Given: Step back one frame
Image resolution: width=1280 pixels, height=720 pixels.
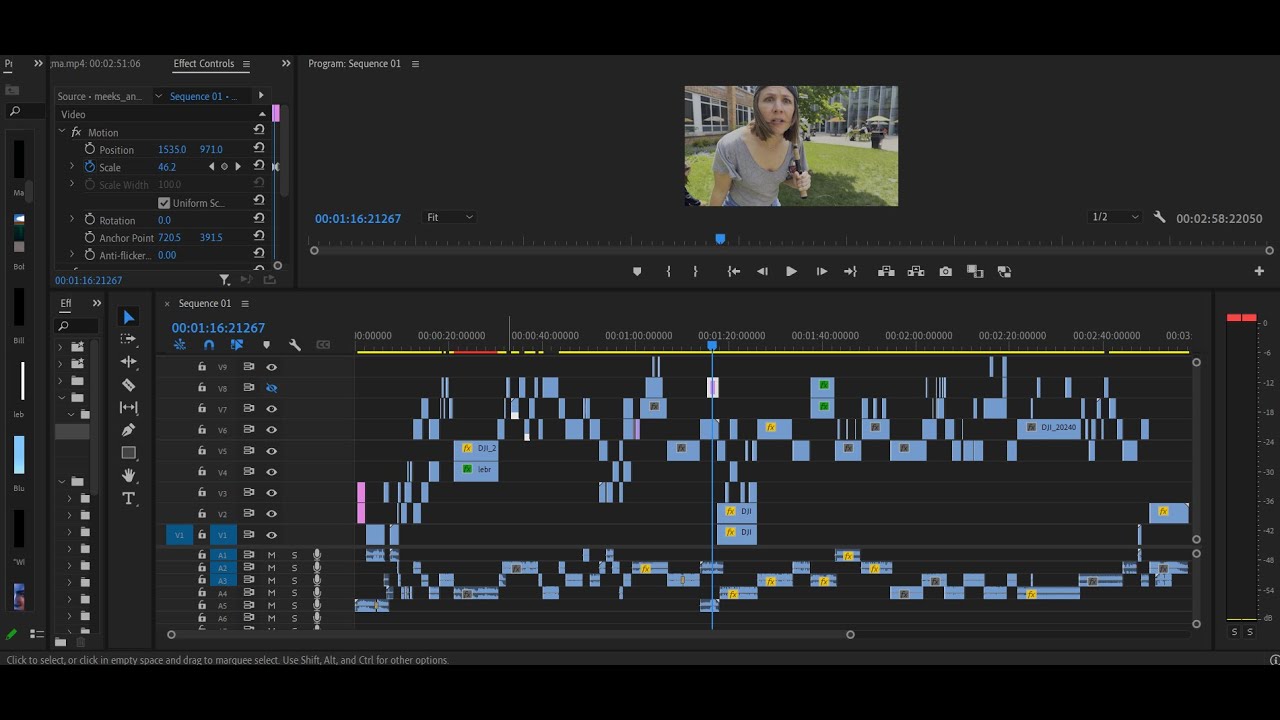Looking at the screenshot, I should click(762, 271).
